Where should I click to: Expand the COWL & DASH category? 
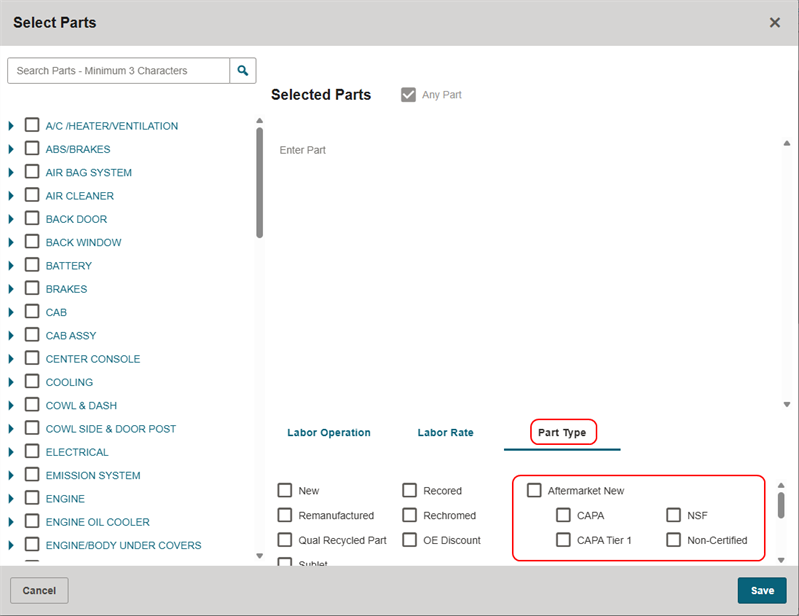(x=11, y=406)
